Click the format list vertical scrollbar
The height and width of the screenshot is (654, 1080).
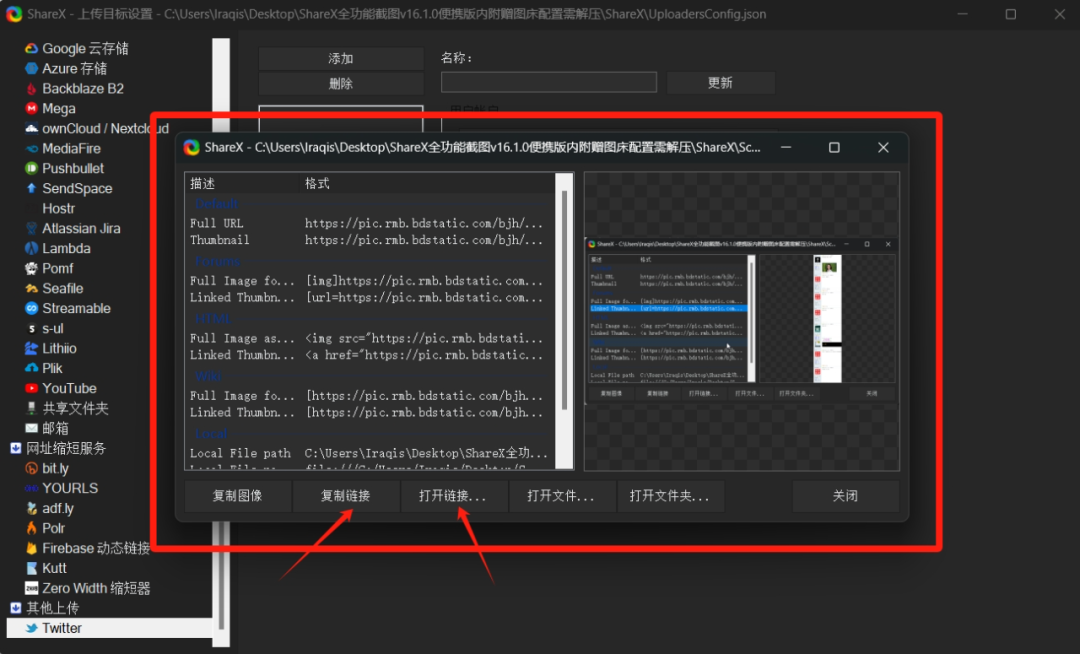point(564,300)
